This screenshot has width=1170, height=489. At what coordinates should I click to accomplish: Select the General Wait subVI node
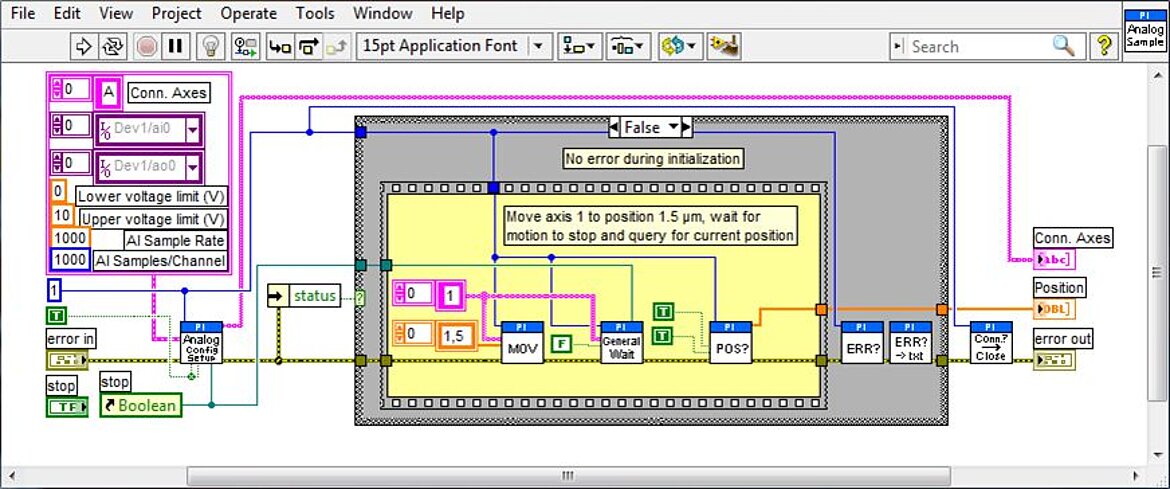[x=622, y=343]
